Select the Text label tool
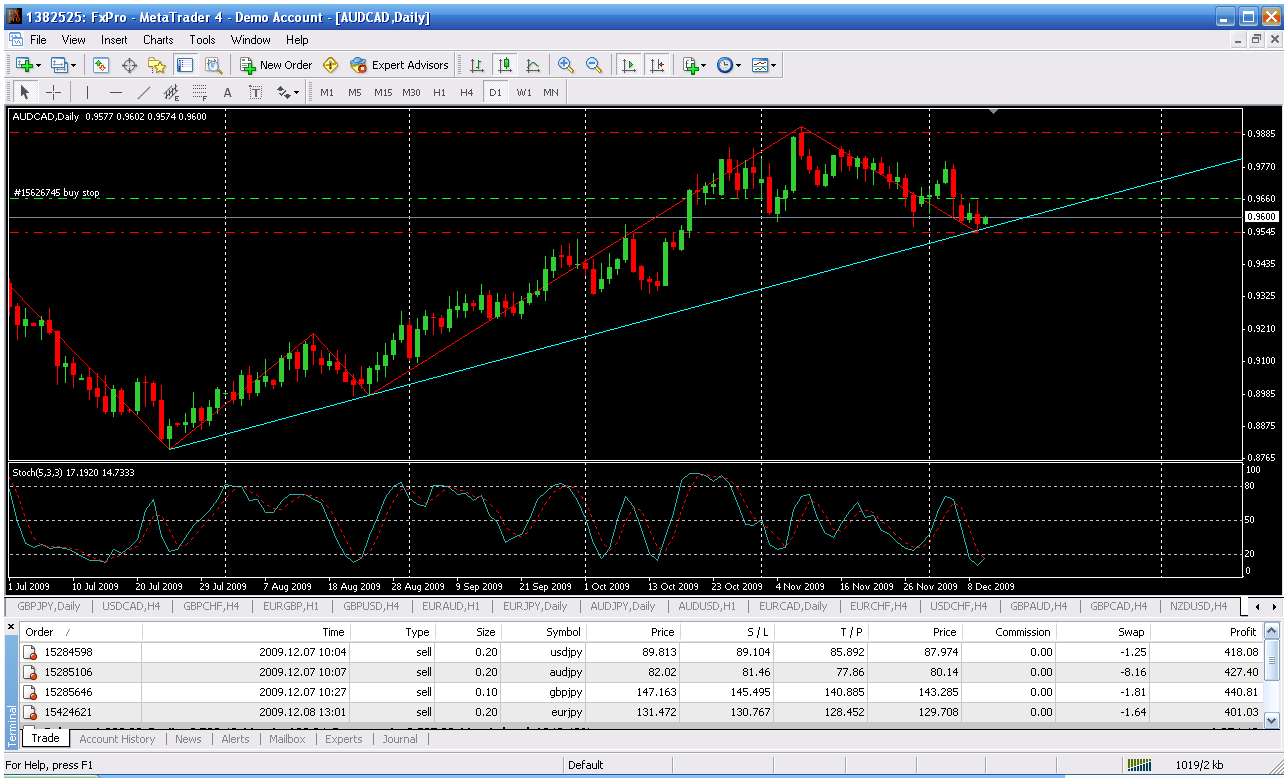1288x778 pixels. [227, 92]
